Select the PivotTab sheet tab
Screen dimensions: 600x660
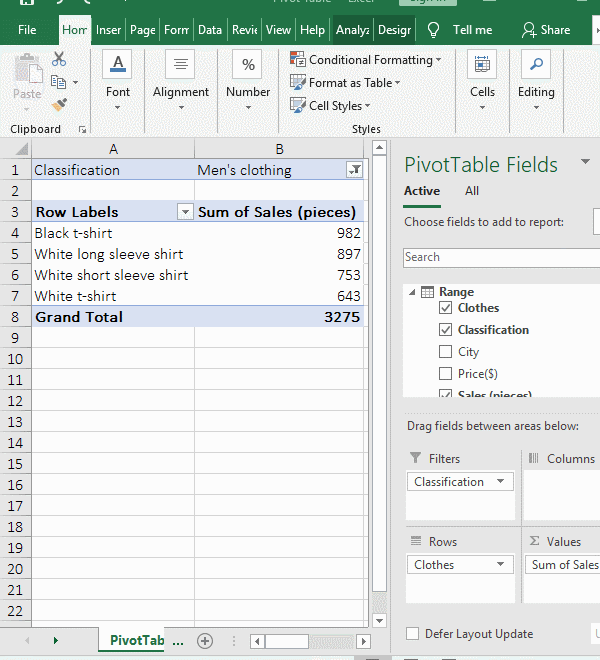coord(131,640)
